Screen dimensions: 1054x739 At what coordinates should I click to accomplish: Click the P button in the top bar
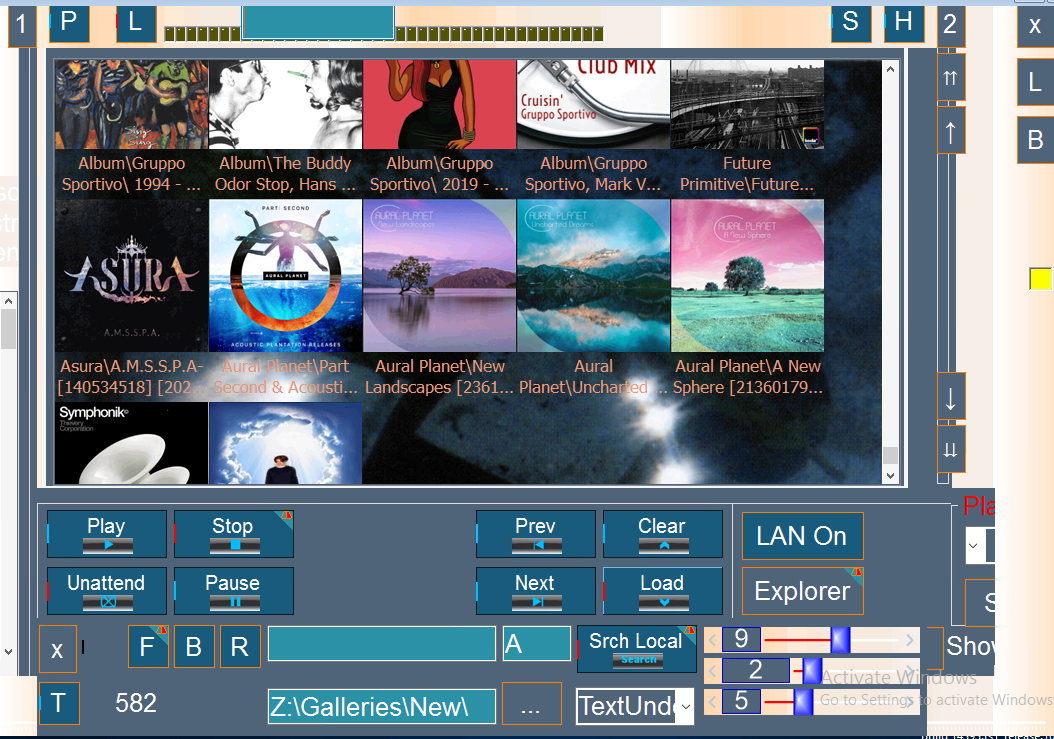pyautogui.click(x=69, y=22)
